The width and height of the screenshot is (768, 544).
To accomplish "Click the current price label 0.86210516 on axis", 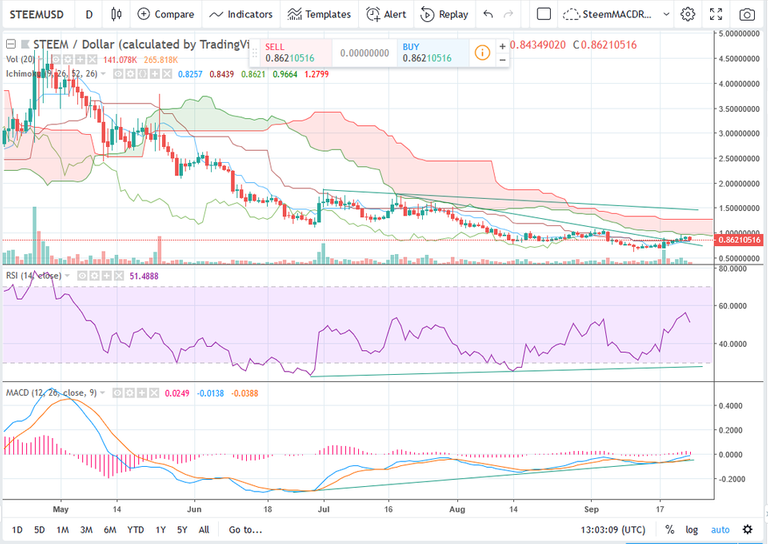I will pyautogui.click(x=740, y=240).
